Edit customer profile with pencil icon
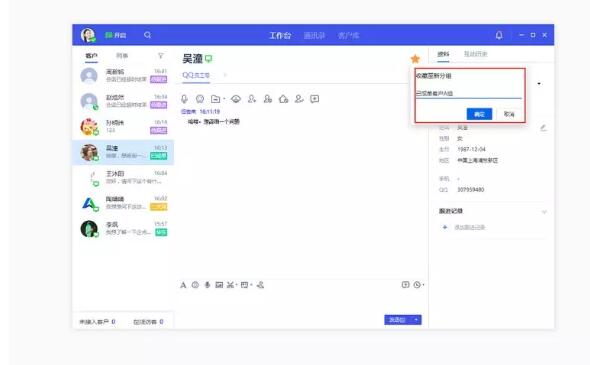590x365 pixels. [x=543, y=128]
